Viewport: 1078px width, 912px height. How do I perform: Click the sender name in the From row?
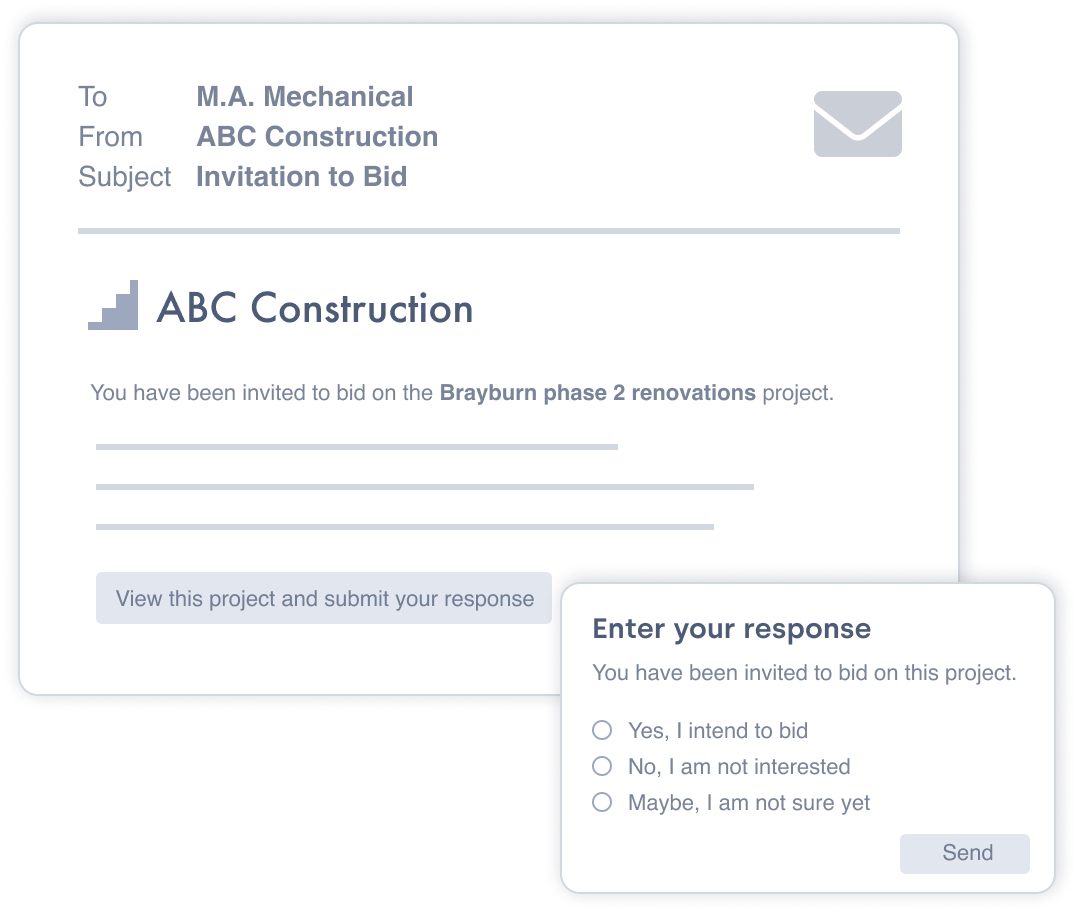click(317, 137)
